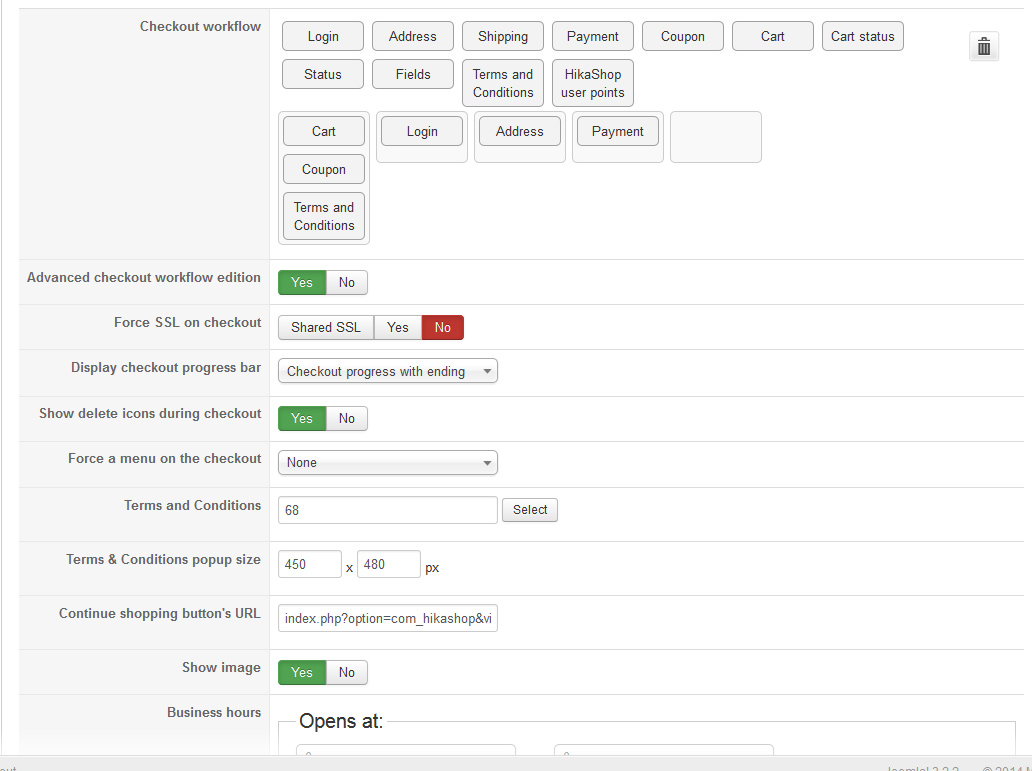Set Force SSL on checkout to No
This screenshot has width=1032, height=771.
[442, 327]
